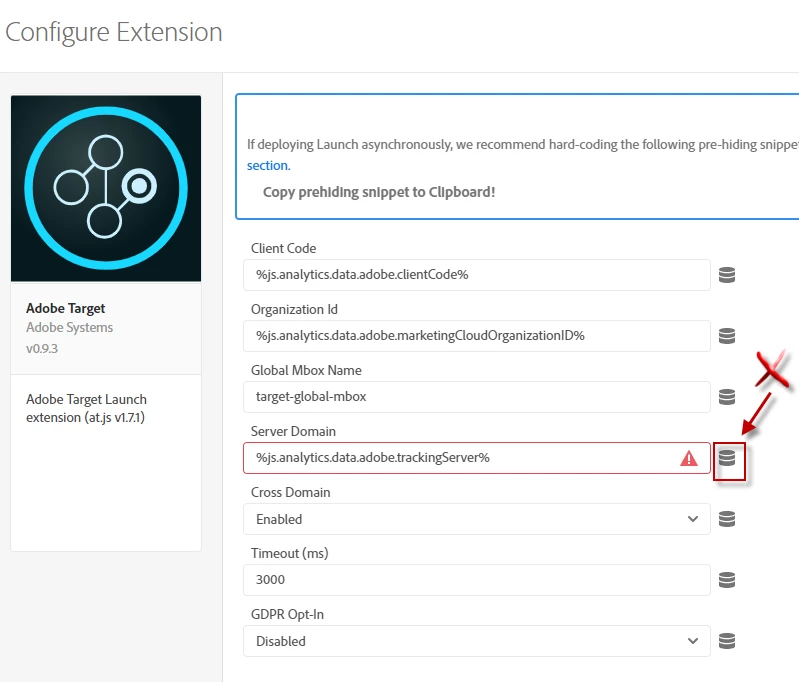Focus the Server Domain input field

(476, 458)
